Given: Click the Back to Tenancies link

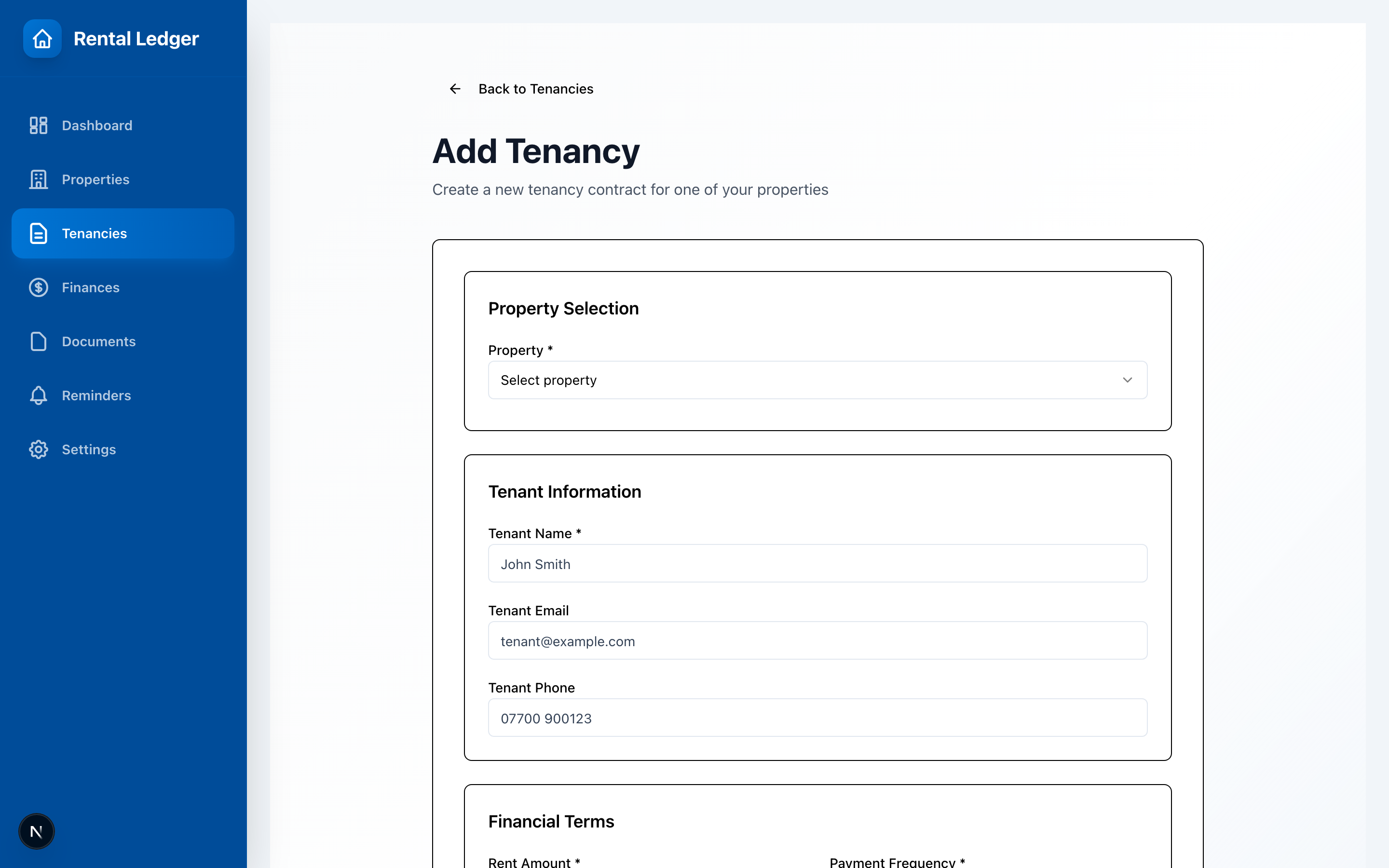Looking at the screenshot, I should 535,88.
